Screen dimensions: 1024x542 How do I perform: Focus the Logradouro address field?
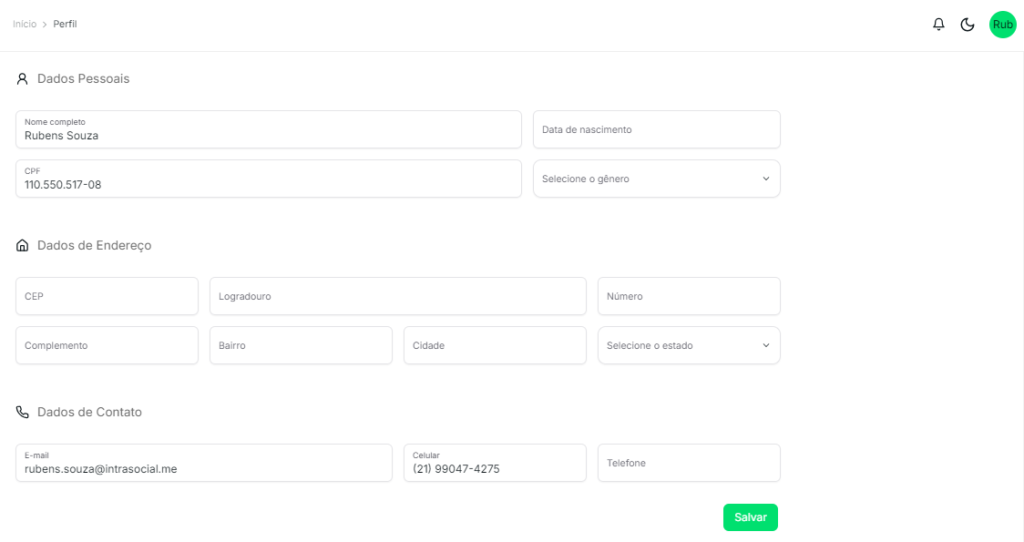click(397, 296)
